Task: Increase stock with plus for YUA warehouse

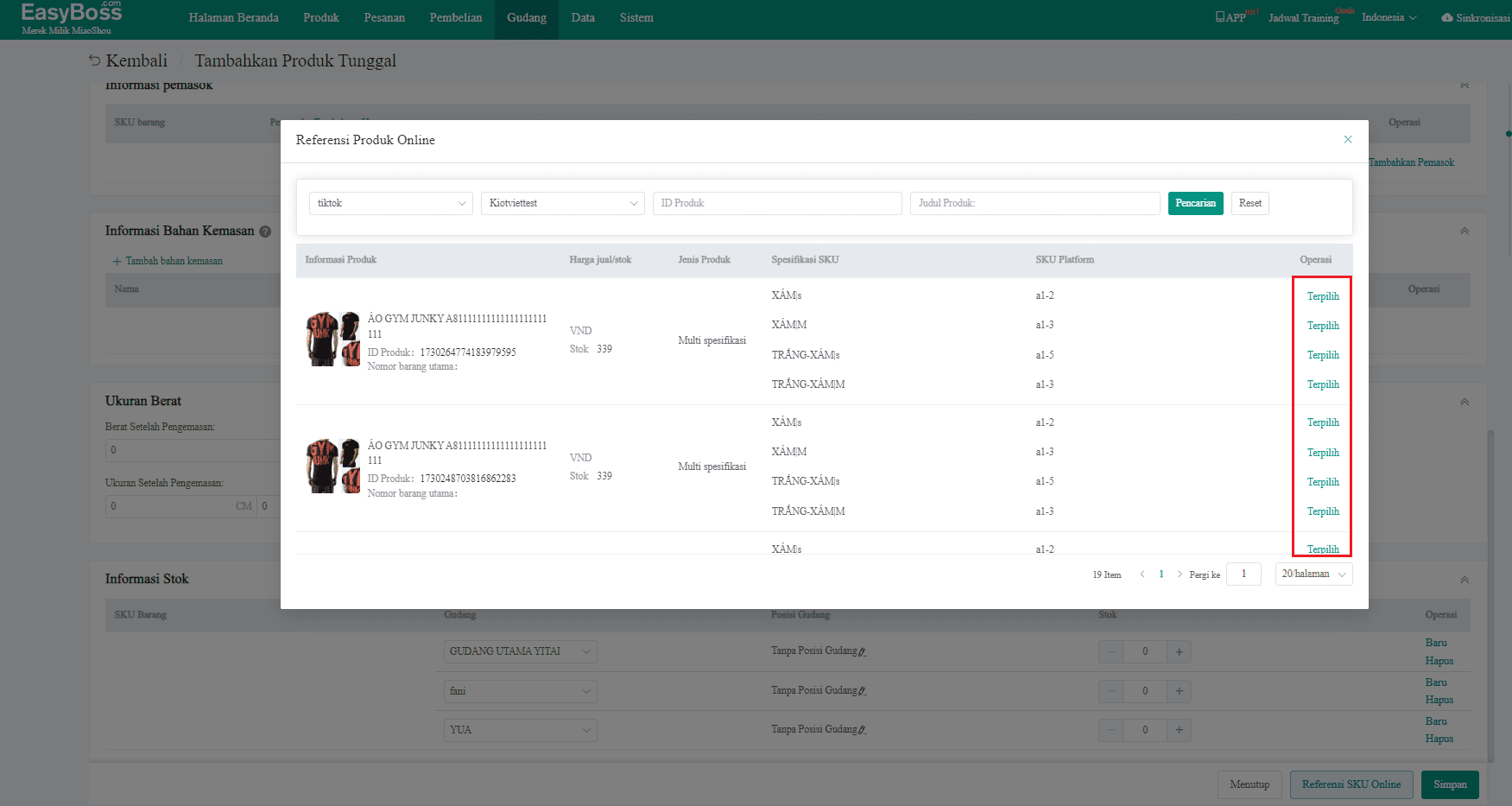Action: pyautogui.click(x=1179, y=730)
